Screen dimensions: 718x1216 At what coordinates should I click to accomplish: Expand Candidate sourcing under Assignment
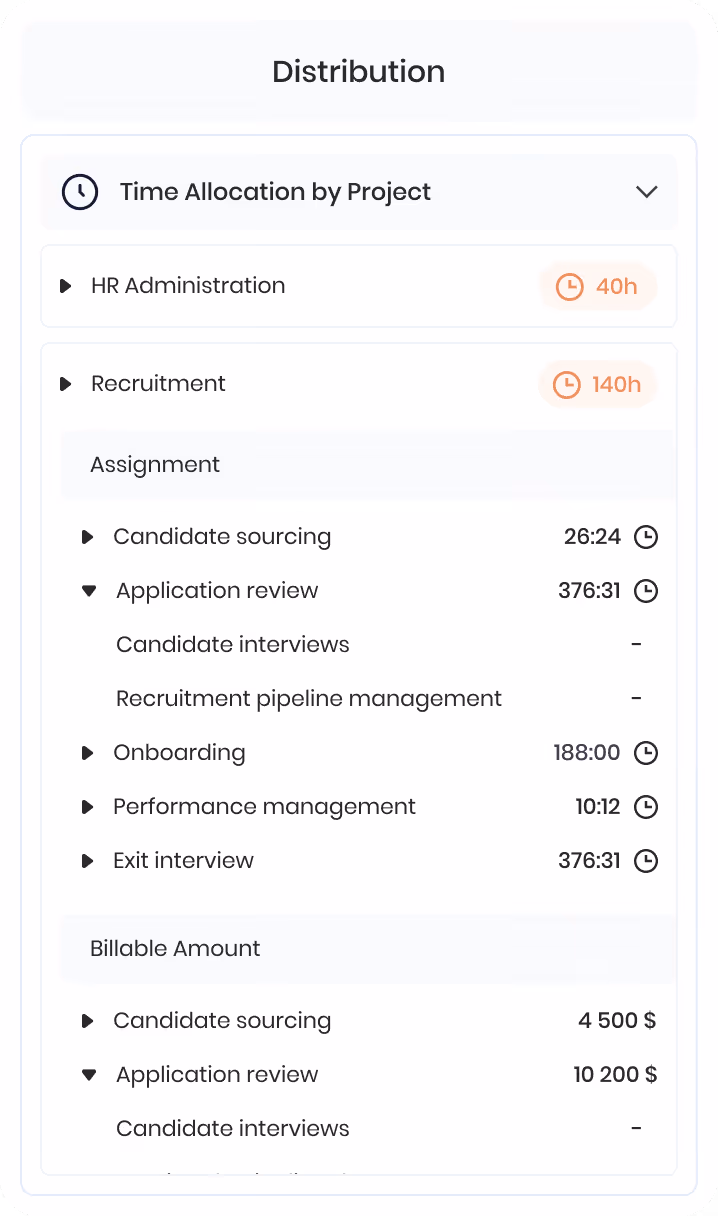pos(88,538)
